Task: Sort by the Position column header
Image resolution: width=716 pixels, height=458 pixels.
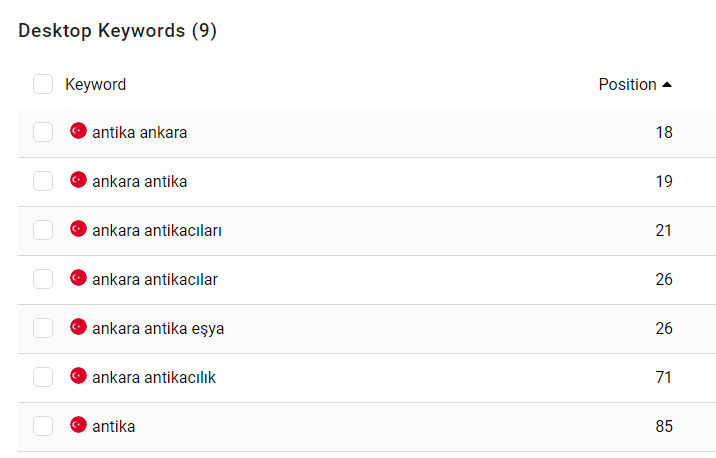Action: (x=627, y=84)
